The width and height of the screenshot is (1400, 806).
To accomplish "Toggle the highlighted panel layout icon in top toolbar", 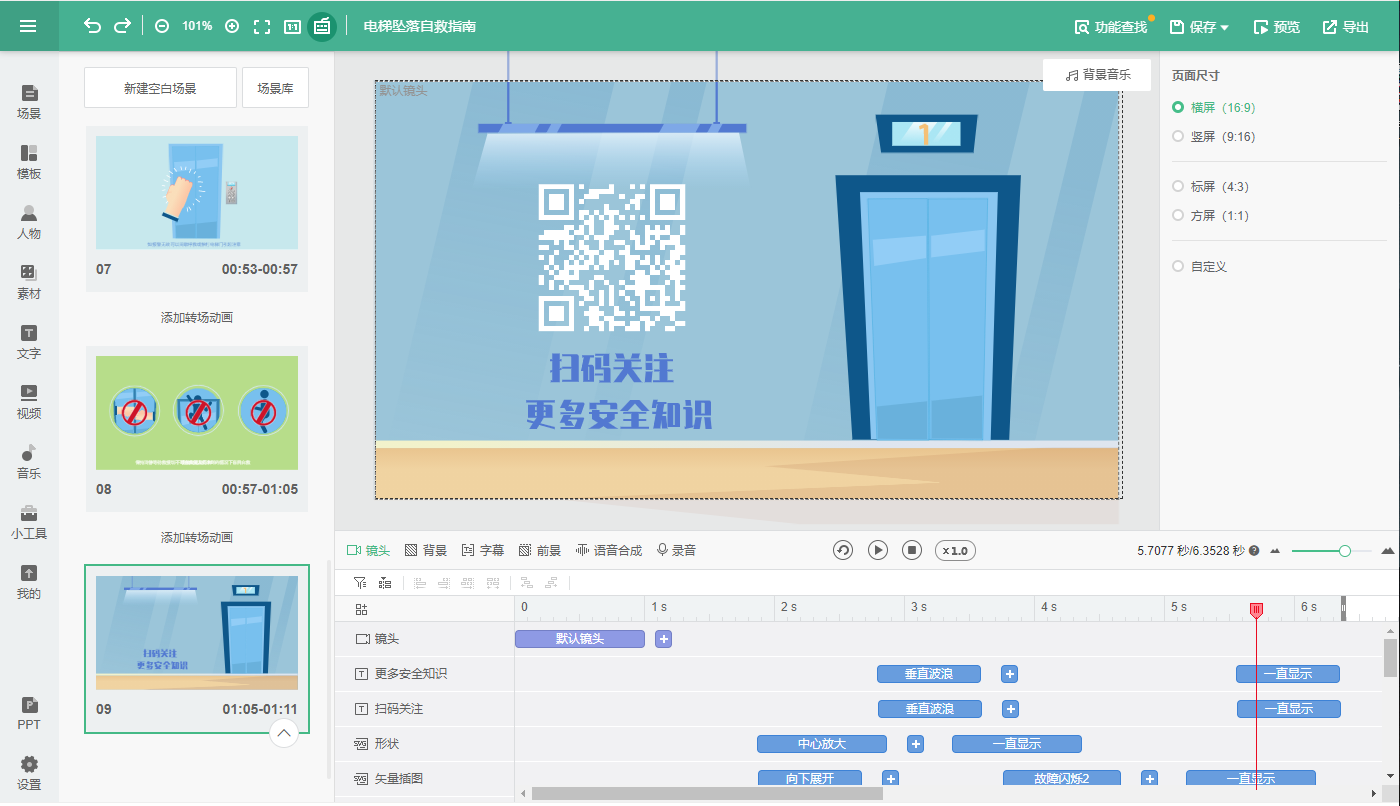I will (x=322, y=26).
